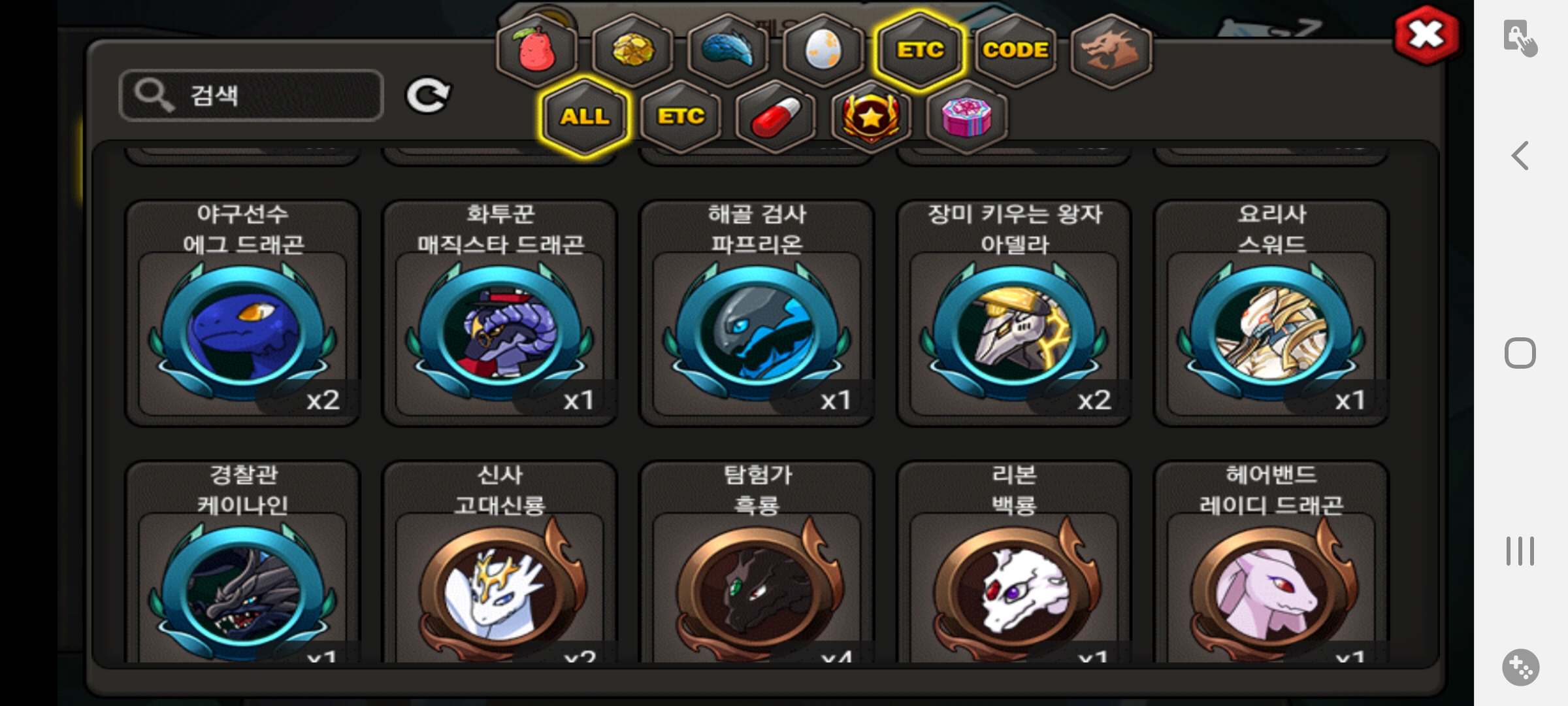Open the brown dragon emblem filter

click(1111, 50)
